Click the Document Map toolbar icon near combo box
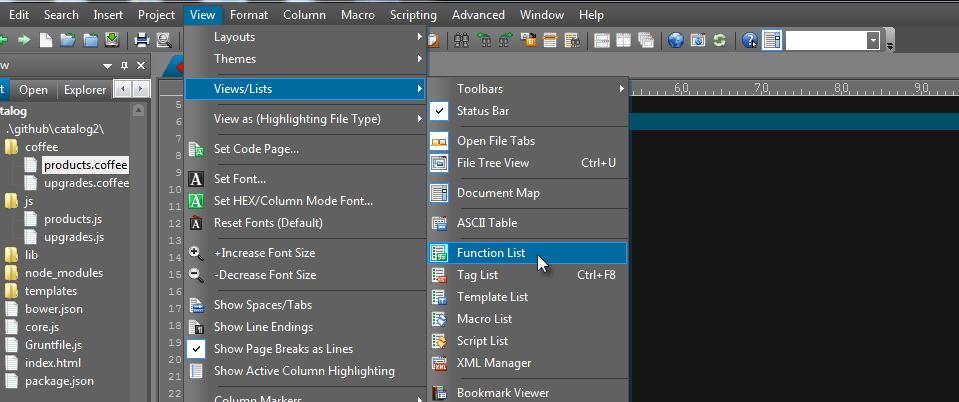Viewport: 959px width, 402px height. [x=772, y=40]
